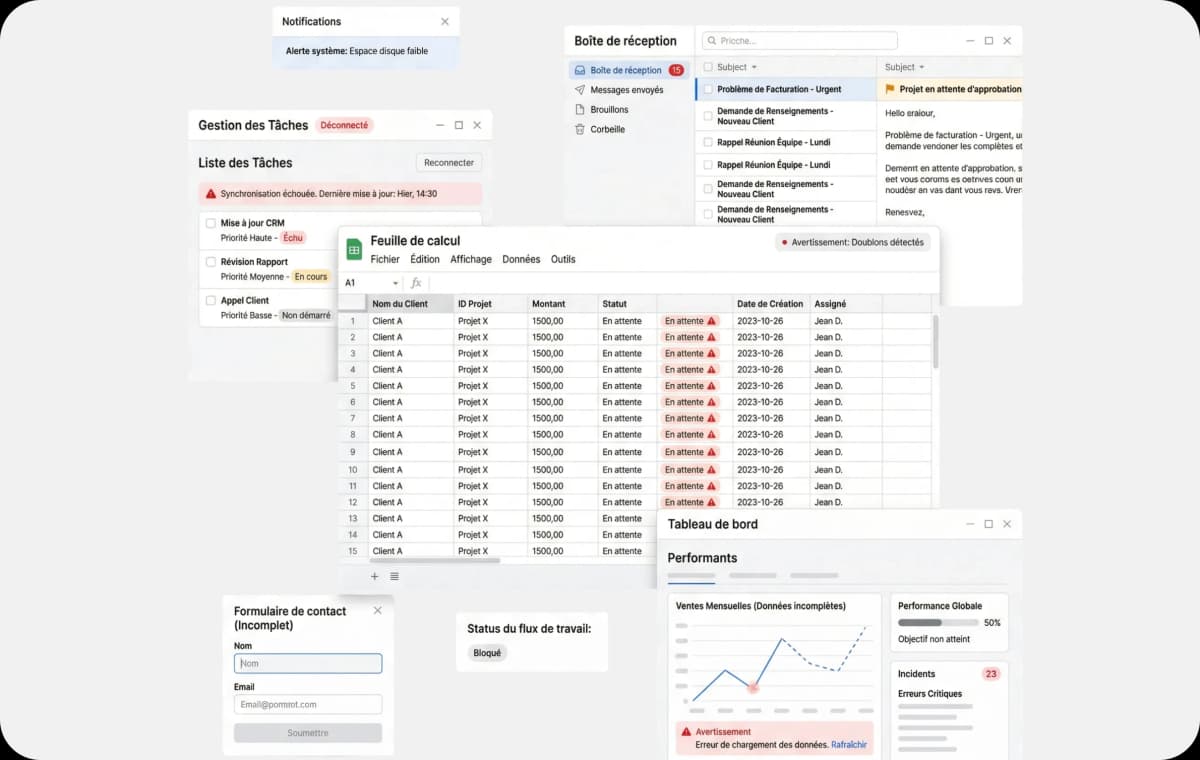The height and width of the screenshot is (760, 1200).
Task: Check the Mise à jour CRM task
Action: point(211,223)
